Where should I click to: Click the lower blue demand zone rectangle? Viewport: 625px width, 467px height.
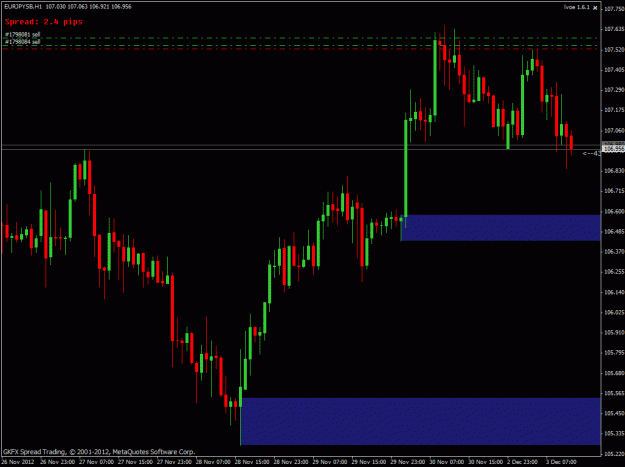pyautogui.click(x=421, y=421)
